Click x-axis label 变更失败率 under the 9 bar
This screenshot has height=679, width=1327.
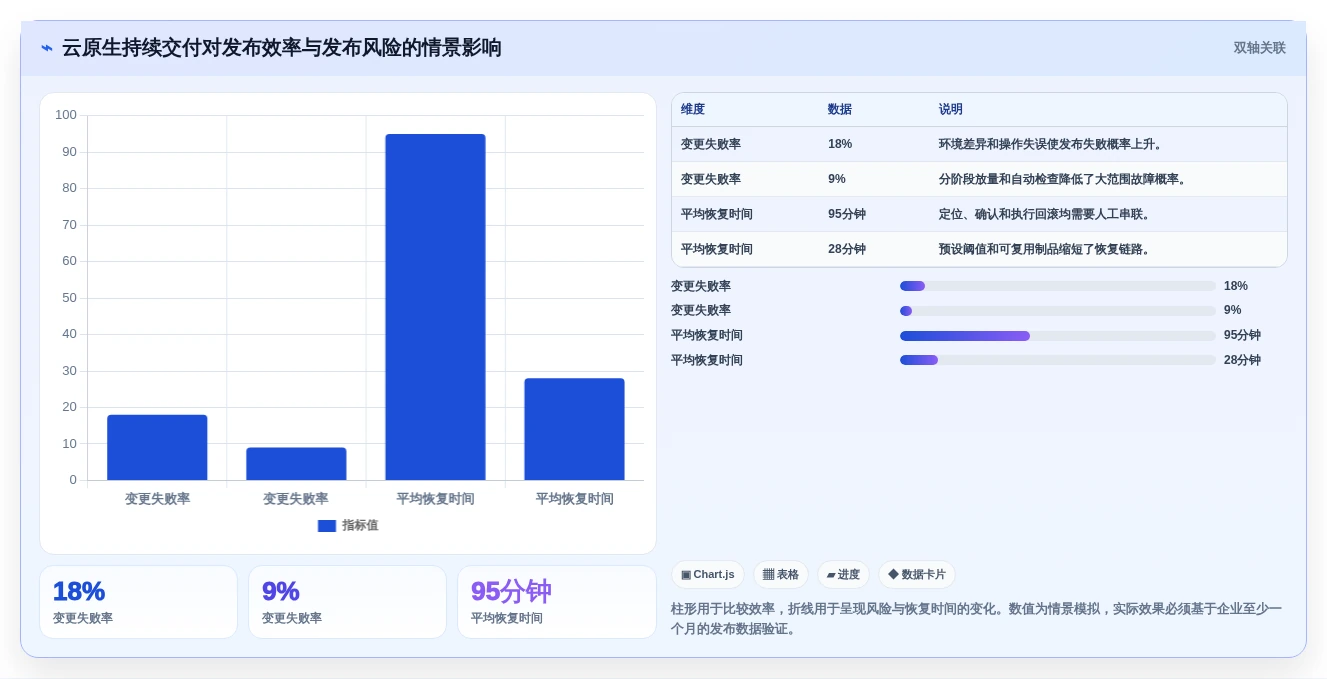click(296, 499)
